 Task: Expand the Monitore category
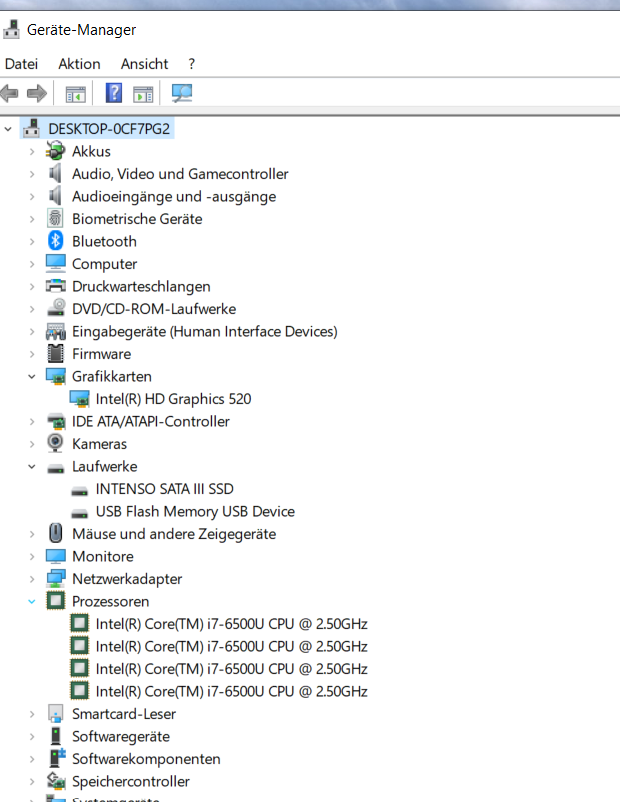pyautogui.click(x=32, y=556)
